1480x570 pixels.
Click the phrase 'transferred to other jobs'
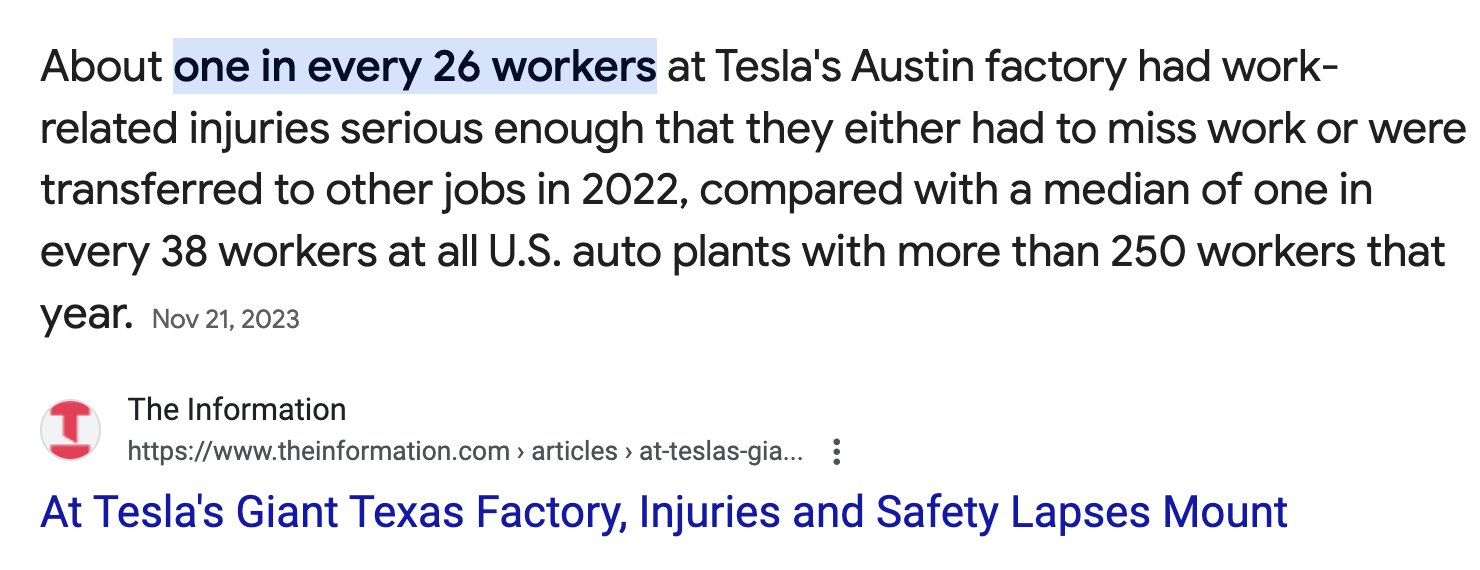coord(245,191)
